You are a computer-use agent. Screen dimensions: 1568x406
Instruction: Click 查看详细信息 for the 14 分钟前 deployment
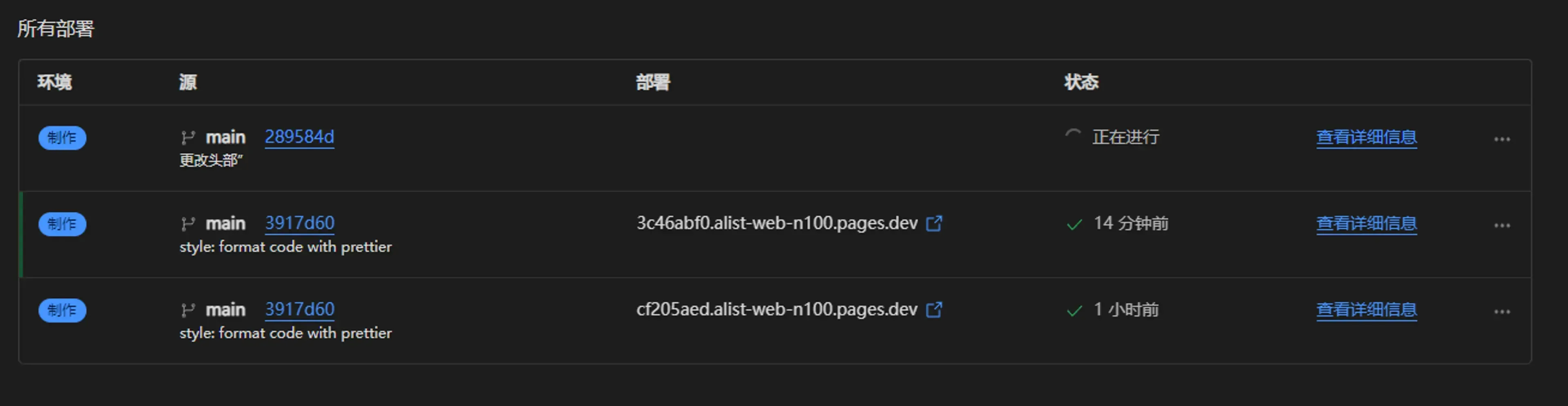pos(1366,224)
